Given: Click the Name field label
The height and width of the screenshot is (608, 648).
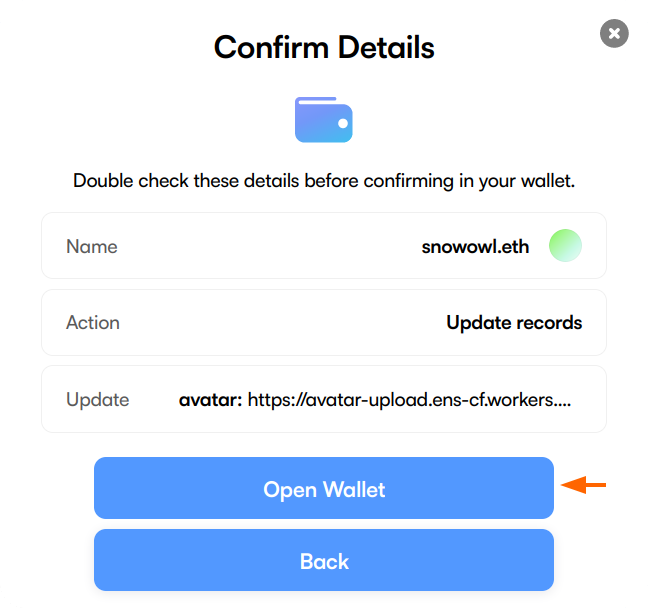Looking at the screenshot, I should (x=91, y=246).
